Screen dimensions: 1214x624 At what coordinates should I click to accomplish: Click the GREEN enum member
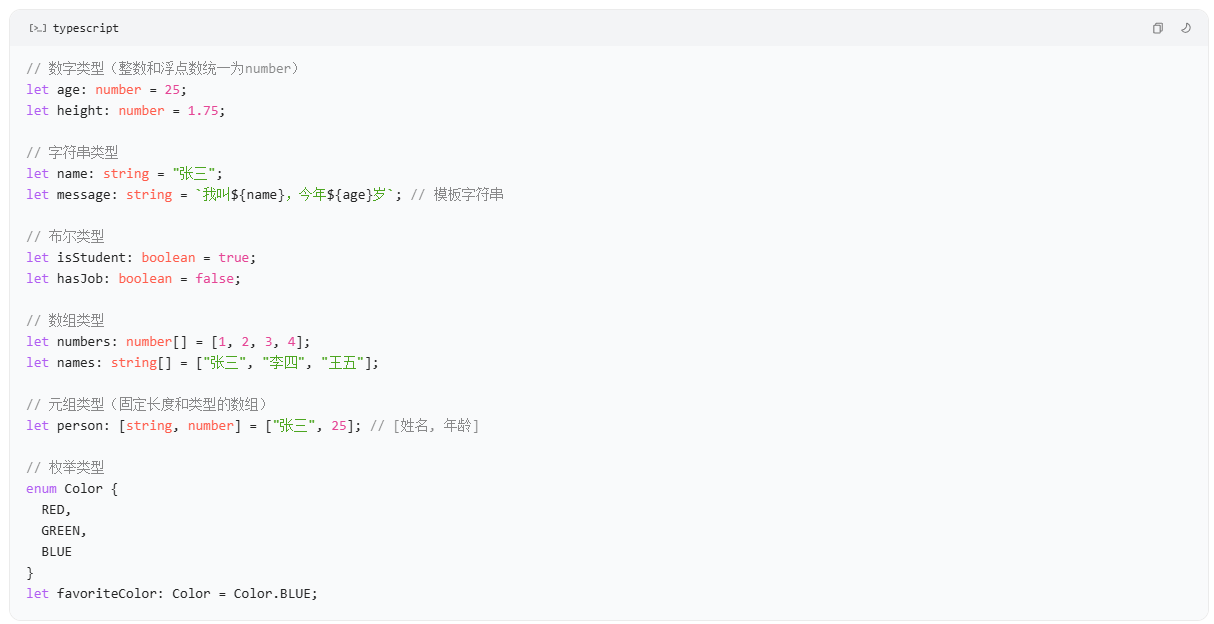(64, 530)
